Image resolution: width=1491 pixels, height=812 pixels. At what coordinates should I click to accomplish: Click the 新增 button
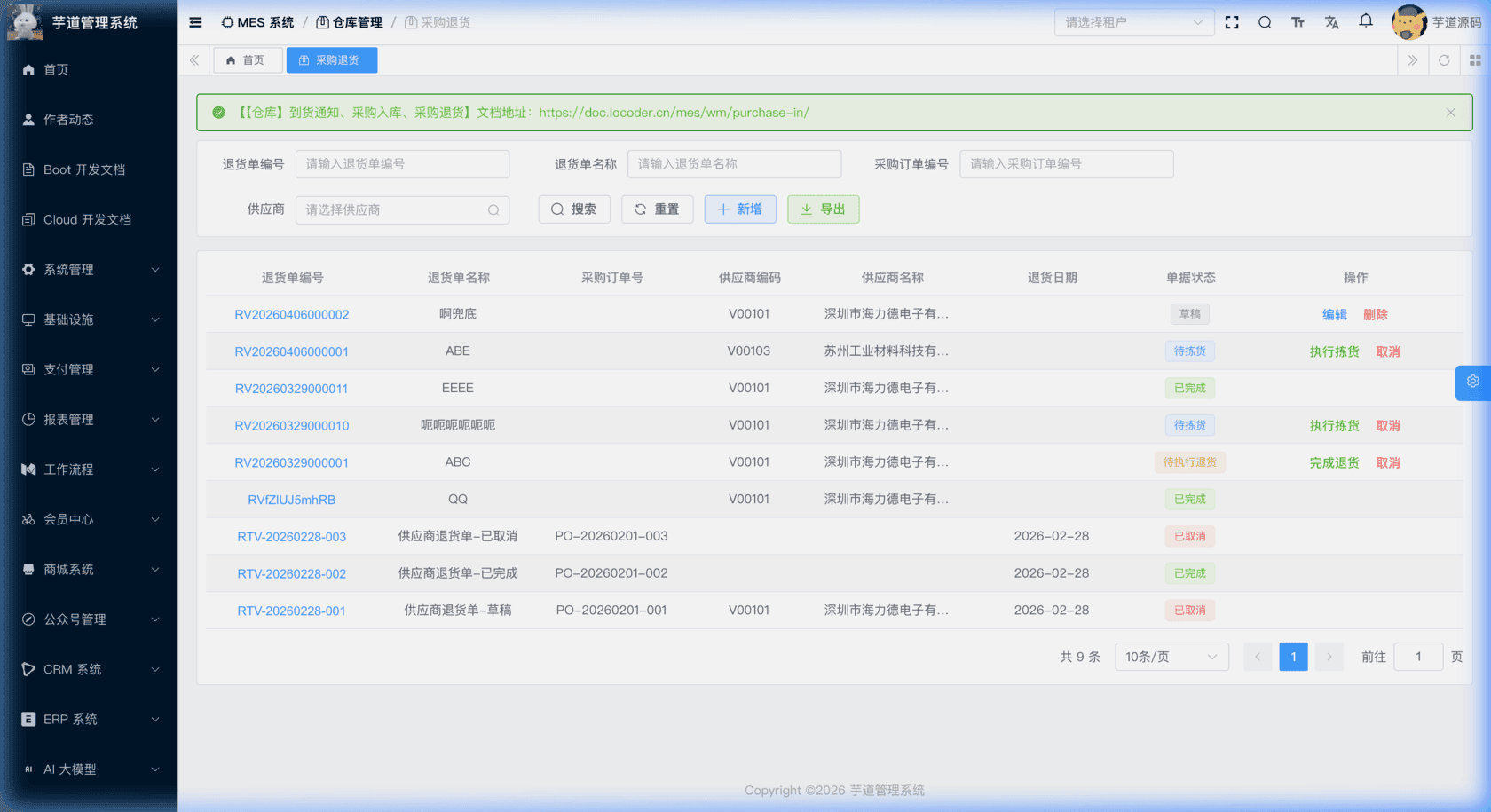(740, 209)
